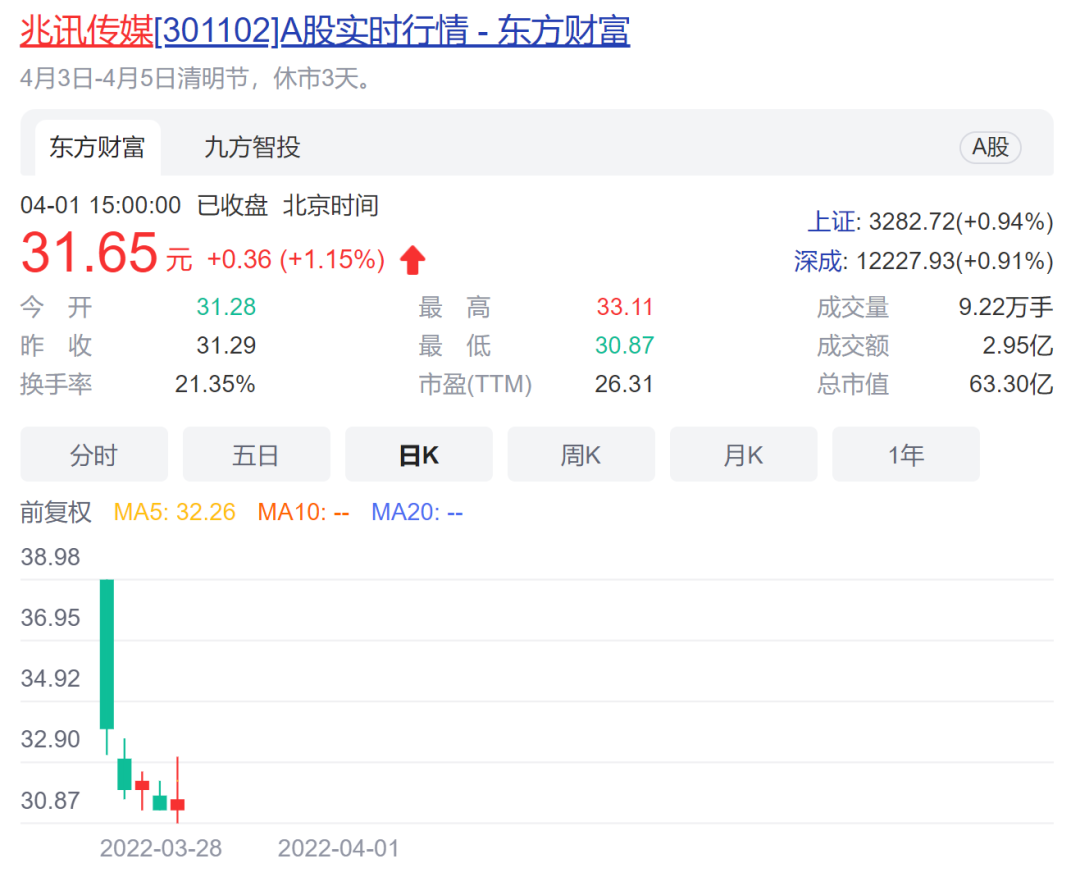Image resolution: width=1080 pixels, height=877 pixels.
Task: Select the 日K chart view
Action: [x=419, y=455]
